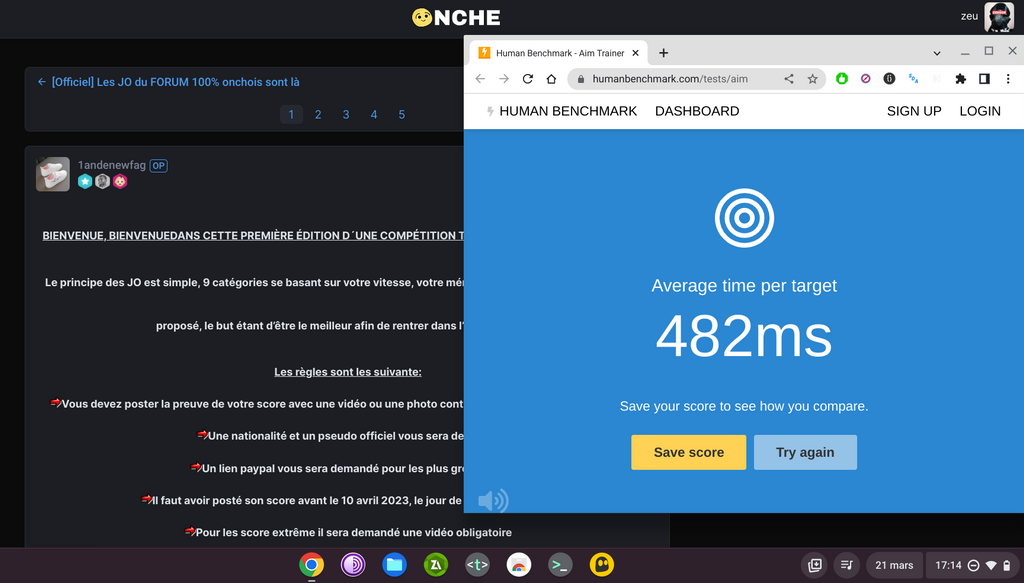Image resolution: width=1024 pixels, height=583 pixels.
Task: Go back in the Chrome window
Action: [x=480, y=79]
